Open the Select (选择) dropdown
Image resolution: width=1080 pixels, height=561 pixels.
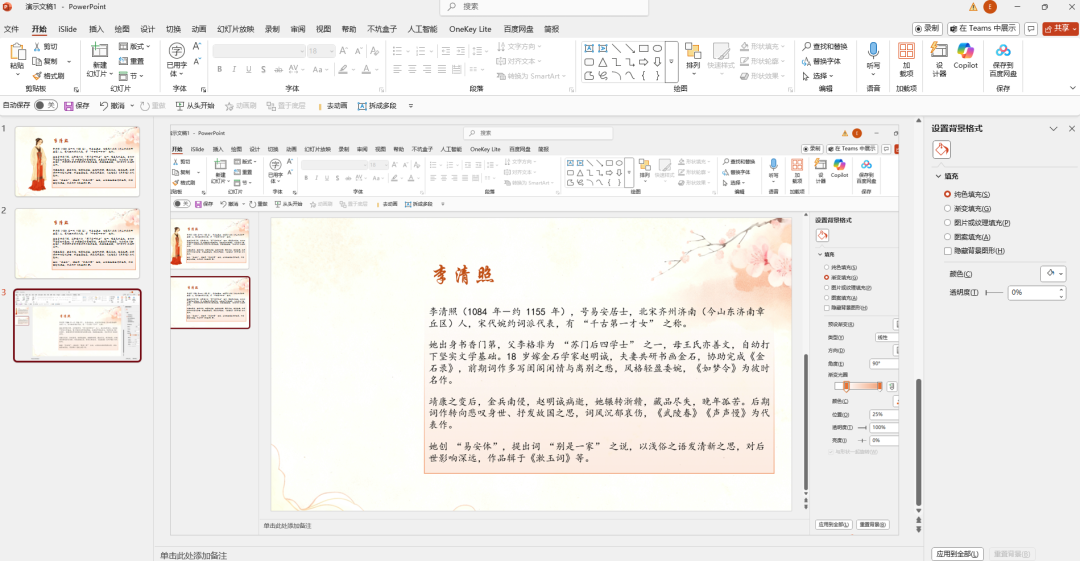[818, 76]
